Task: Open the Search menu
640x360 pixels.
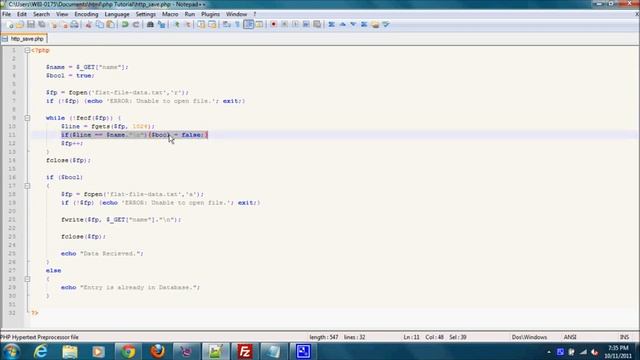Action: pos(41,14)
